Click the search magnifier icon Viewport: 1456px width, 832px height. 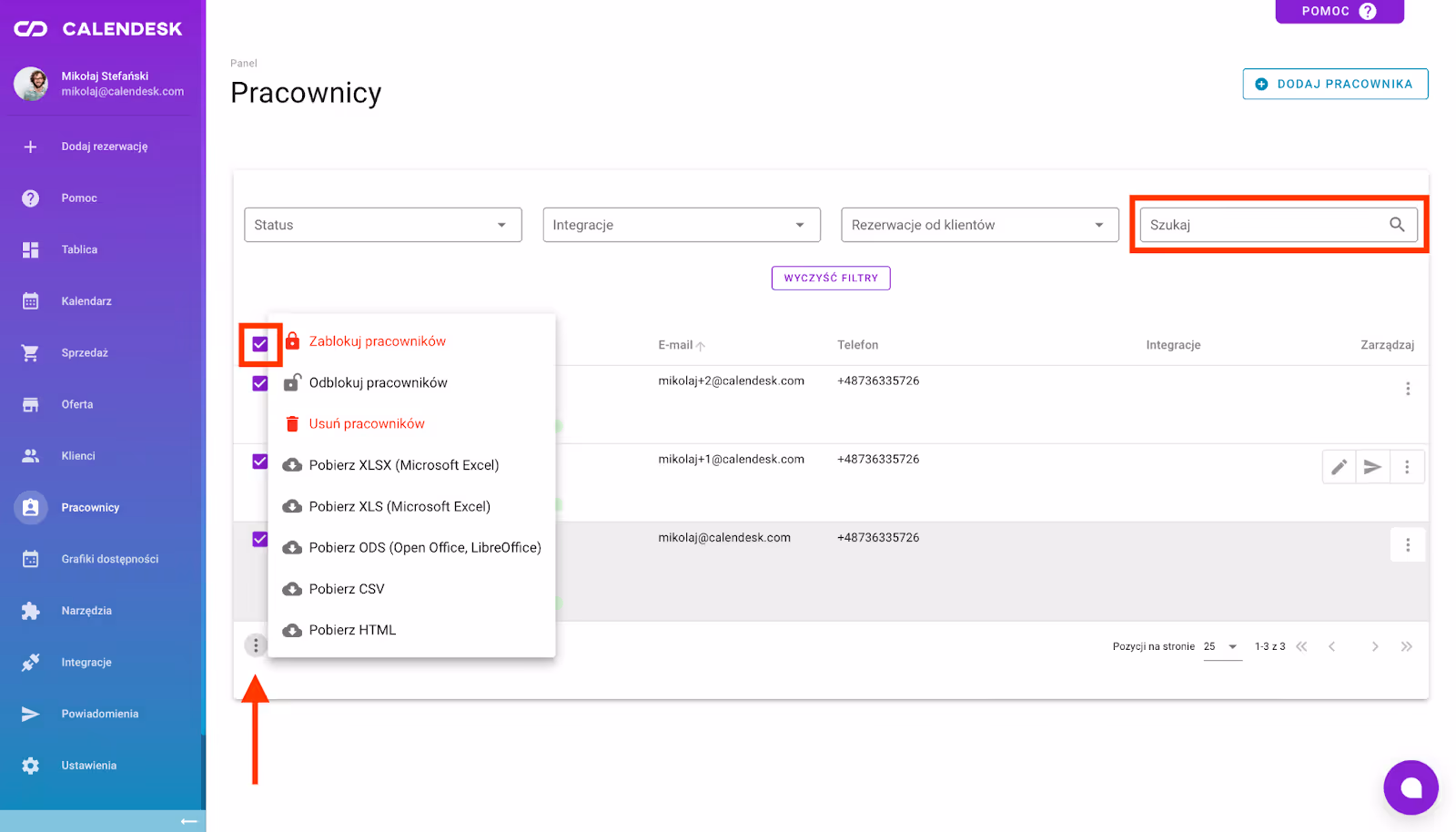tap(1397, 225)
